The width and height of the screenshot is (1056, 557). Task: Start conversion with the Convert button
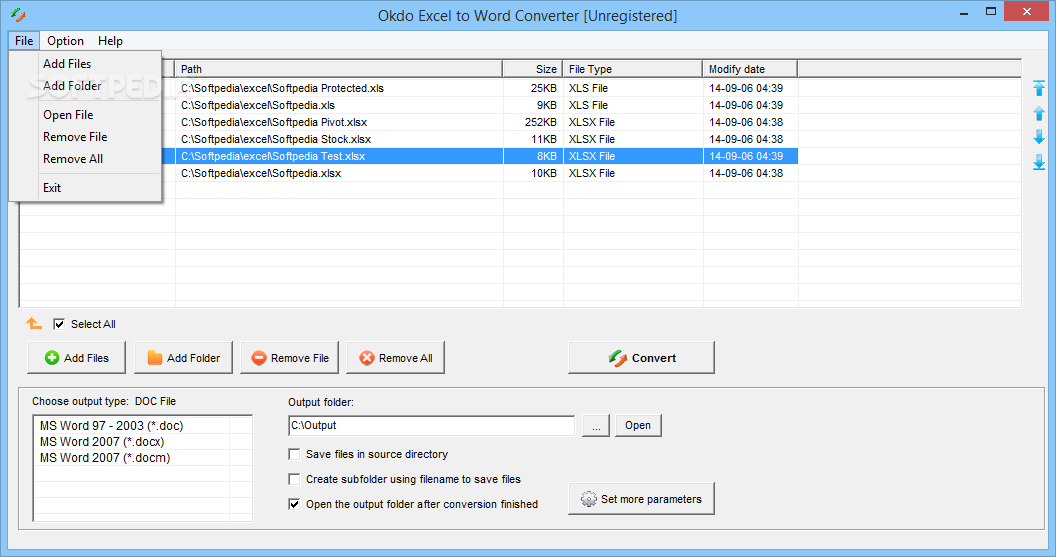641,358
